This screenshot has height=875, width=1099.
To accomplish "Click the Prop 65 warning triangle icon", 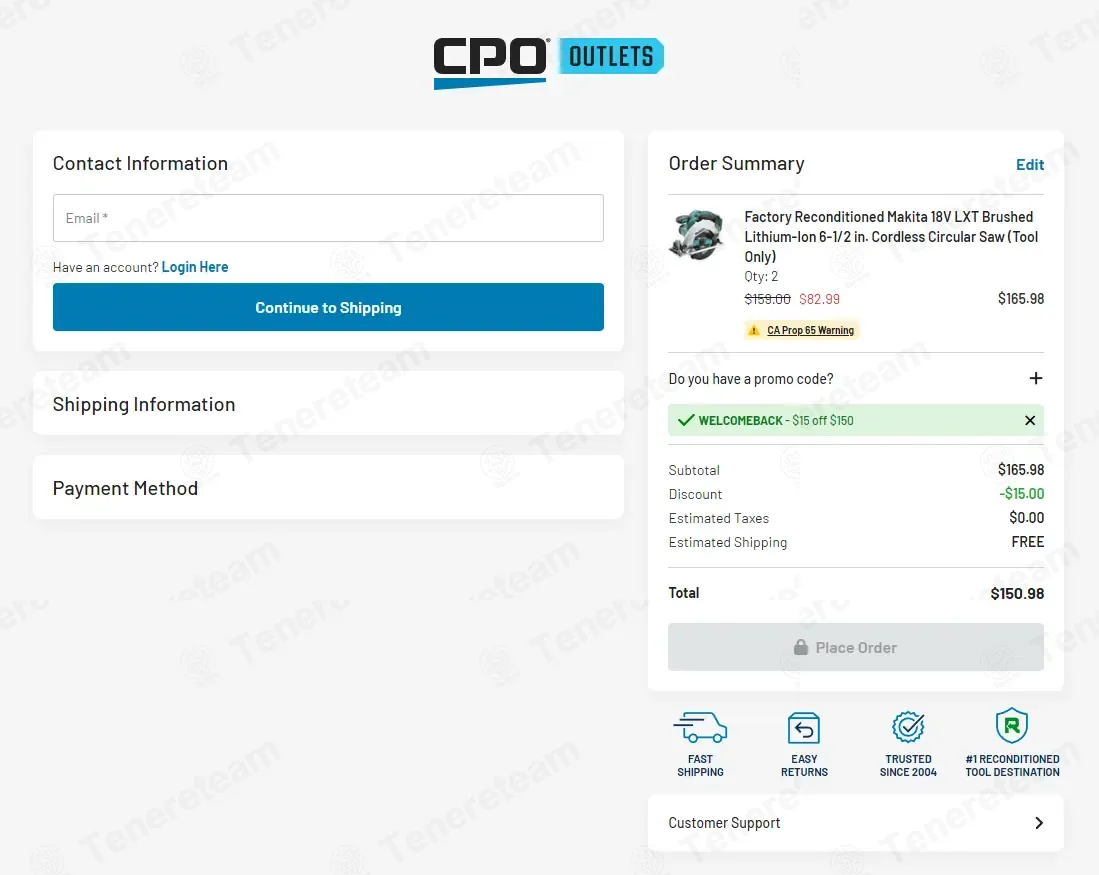I will (754, 330).
